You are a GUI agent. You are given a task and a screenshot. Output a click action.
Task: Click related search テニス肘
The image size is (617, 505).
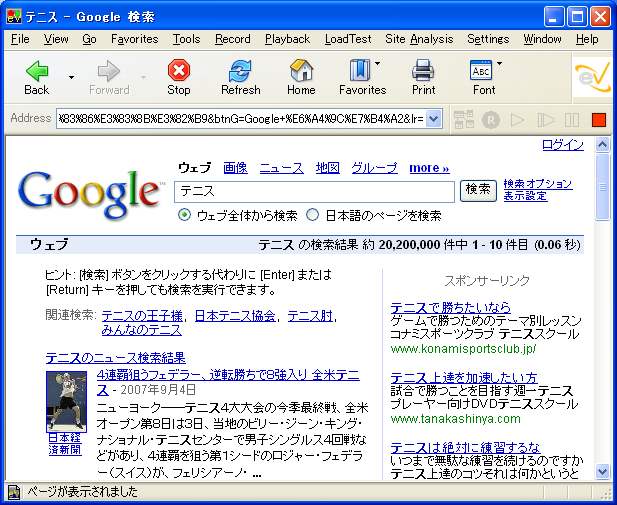(310, 316)
